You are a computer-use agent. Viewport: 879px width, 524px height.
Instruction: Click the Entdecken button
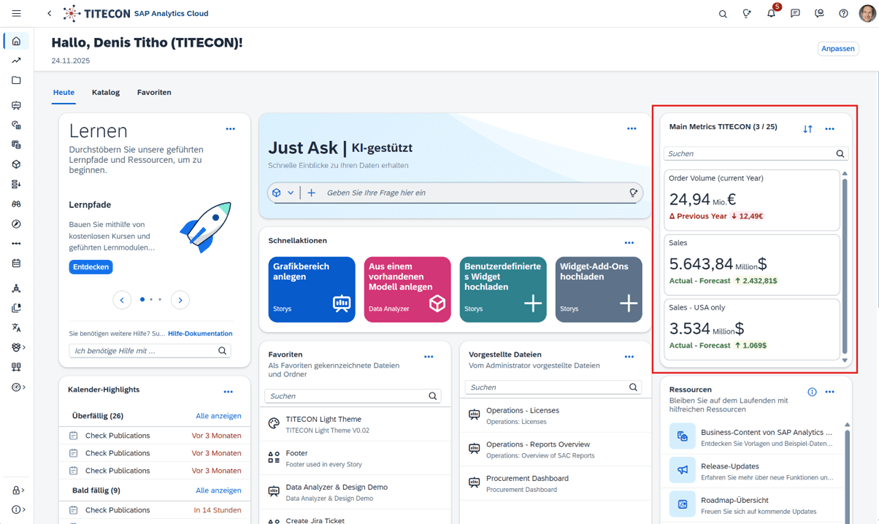(x=90, y=267)
